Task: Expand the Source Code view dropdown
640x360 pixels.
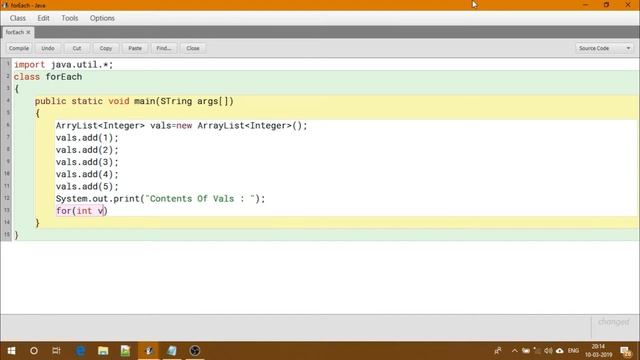Action: pyautogui.click(x=604, y=48)
